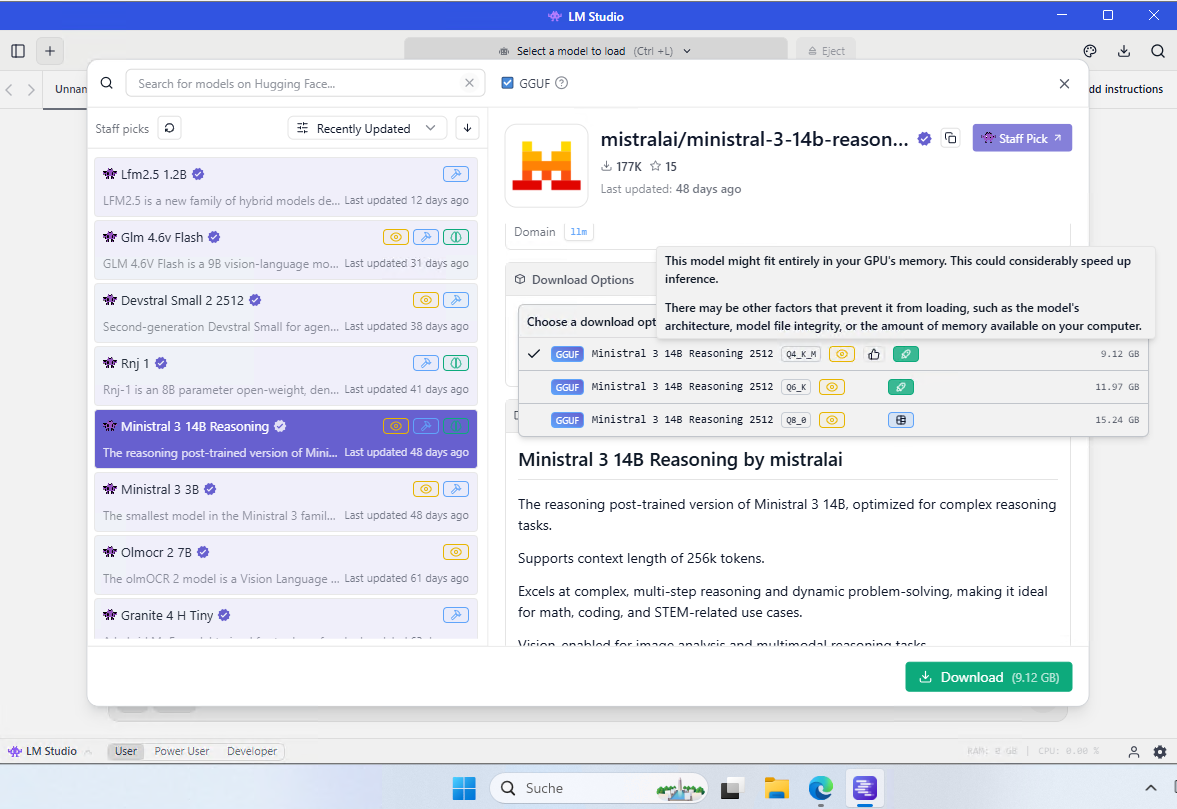Open Microsoft Edge from the taskbar
This screenshot has height=809, width=1177.
(821, 788)
